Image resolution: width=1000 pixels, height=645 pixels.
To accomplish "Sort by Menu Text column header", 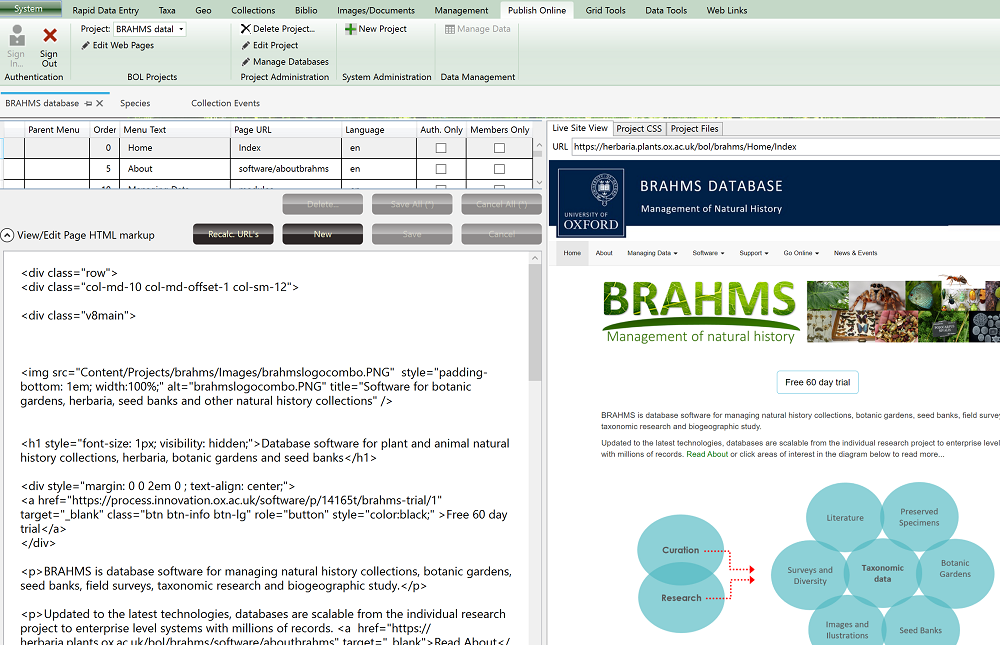I will [x=175, y=130].
